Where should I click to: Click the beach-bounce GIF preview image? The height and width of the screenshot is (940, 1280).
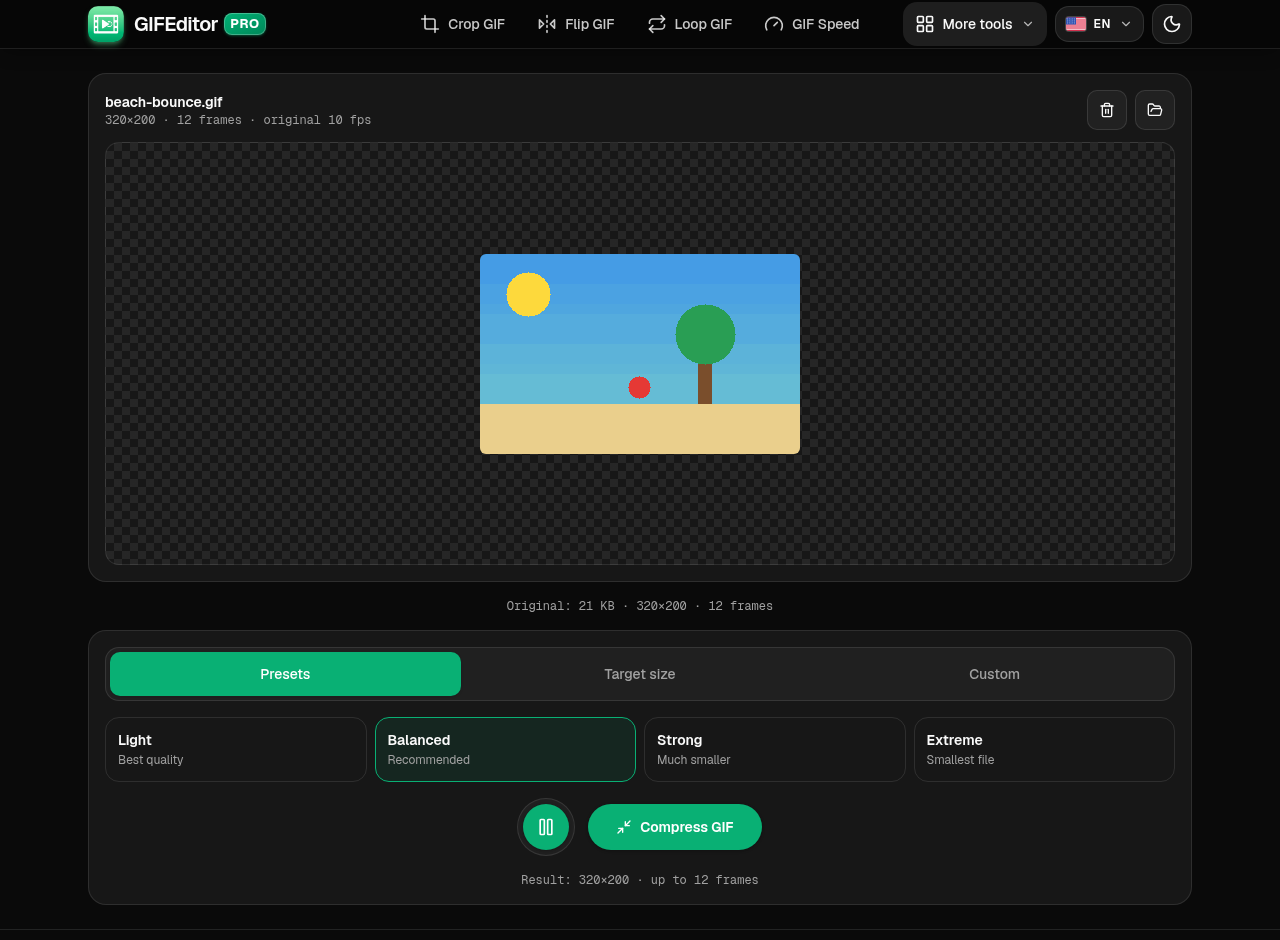640,354
